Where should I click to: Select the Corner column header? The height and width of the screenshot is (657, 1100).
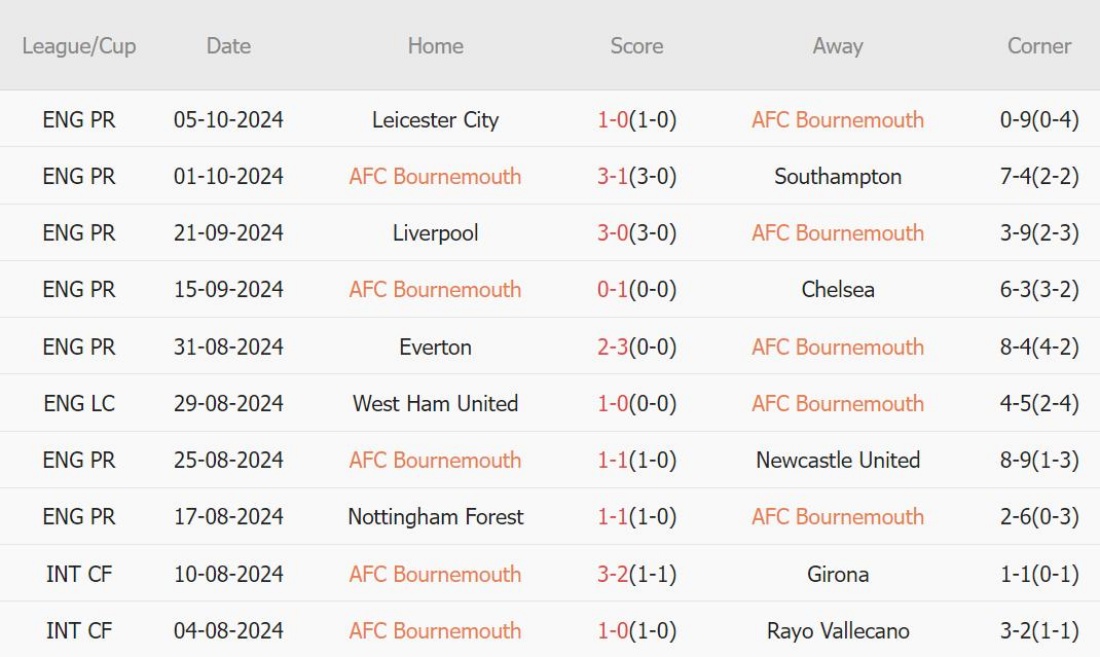point(1039,46)
